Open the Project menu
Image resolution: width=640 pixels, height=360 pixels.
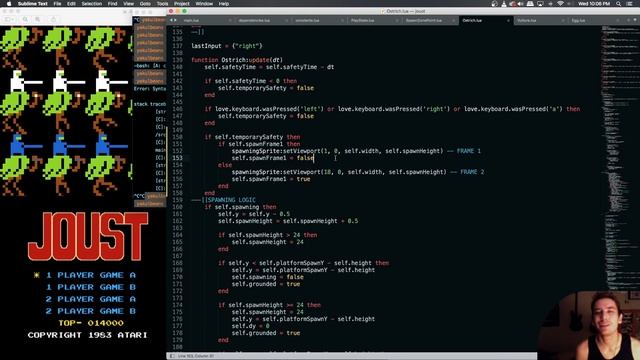point(182,4)
